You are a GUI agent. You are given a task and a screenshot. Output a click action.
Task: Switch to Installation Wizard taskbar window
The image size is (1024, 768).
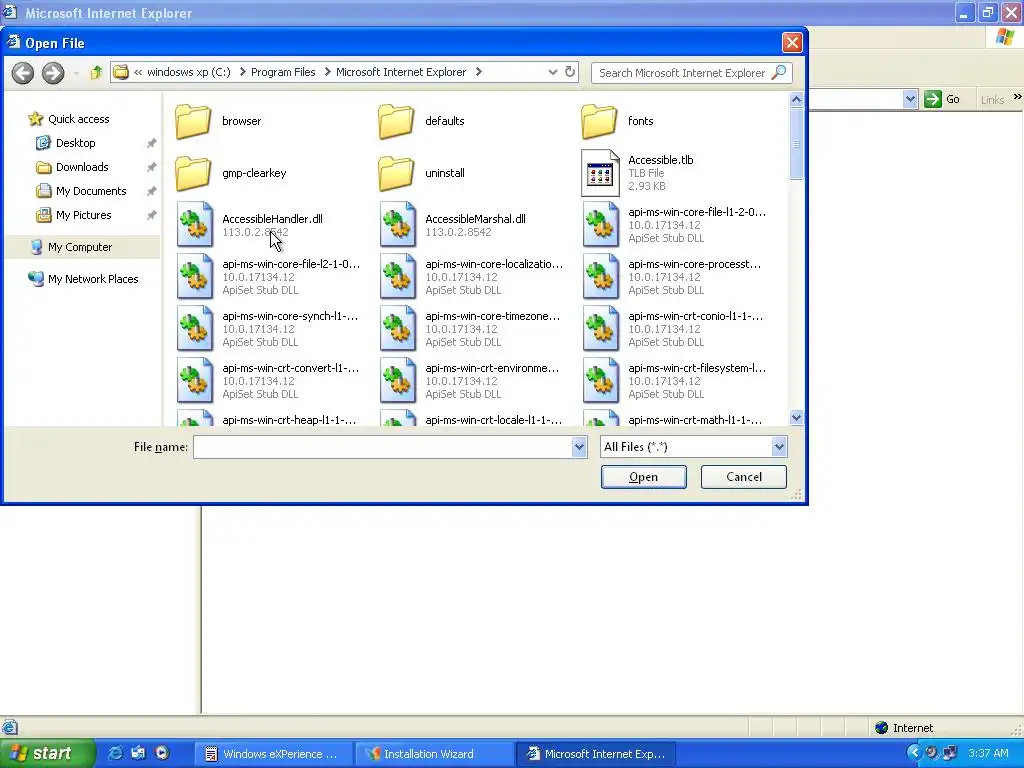tap(434, 754)
